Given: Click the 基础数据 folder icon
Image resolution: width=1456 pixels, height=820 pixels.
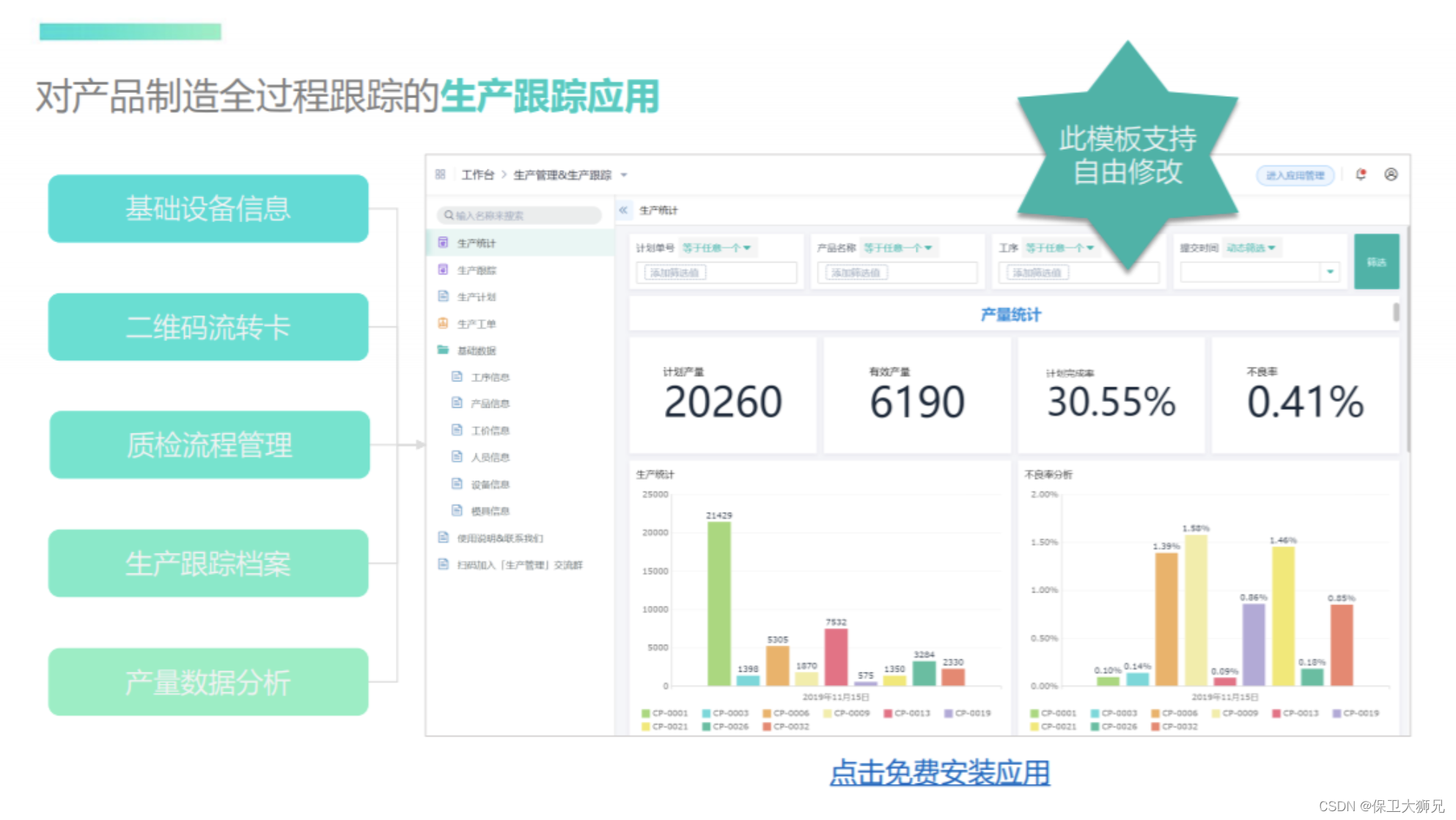Looking at the screenshot, I should [443, 350].
